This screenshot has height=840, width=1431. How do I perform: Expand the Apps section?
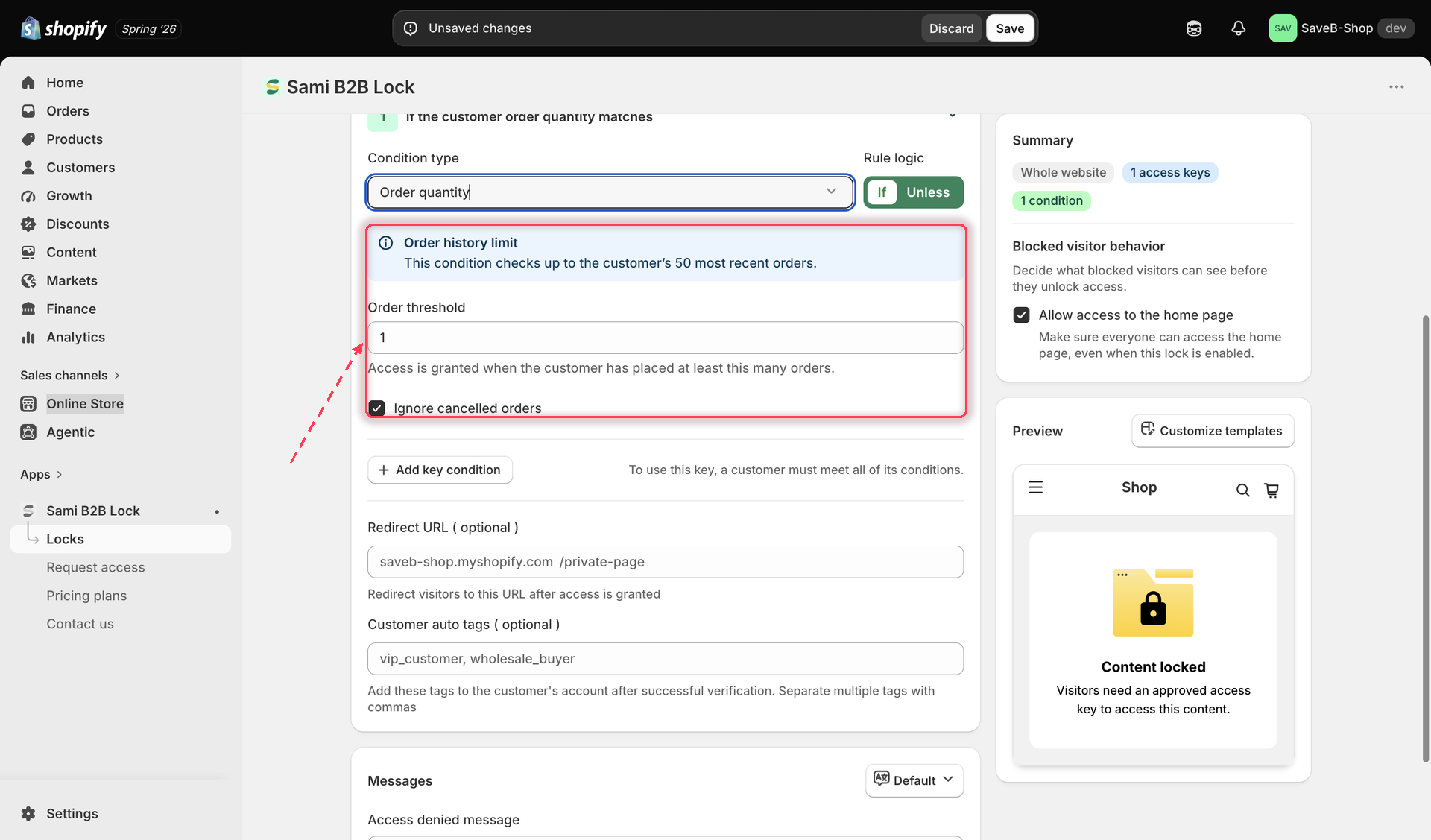click(x=41, y=475)
